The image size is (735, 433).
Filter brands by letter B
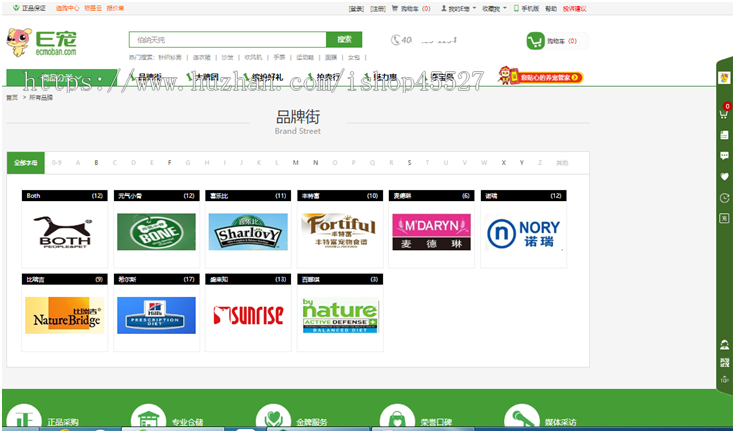[97, 163]
